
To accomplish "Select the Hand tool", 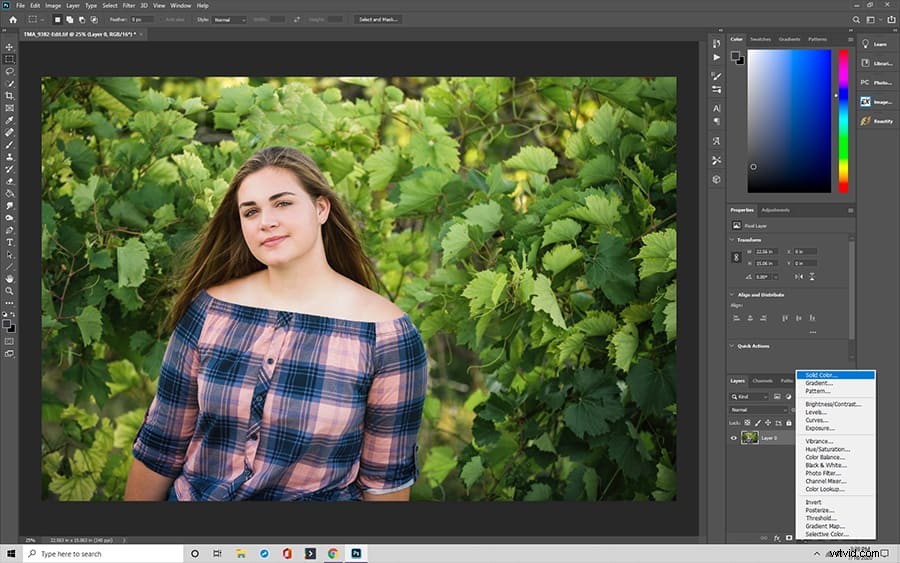I will pos(9,278).
